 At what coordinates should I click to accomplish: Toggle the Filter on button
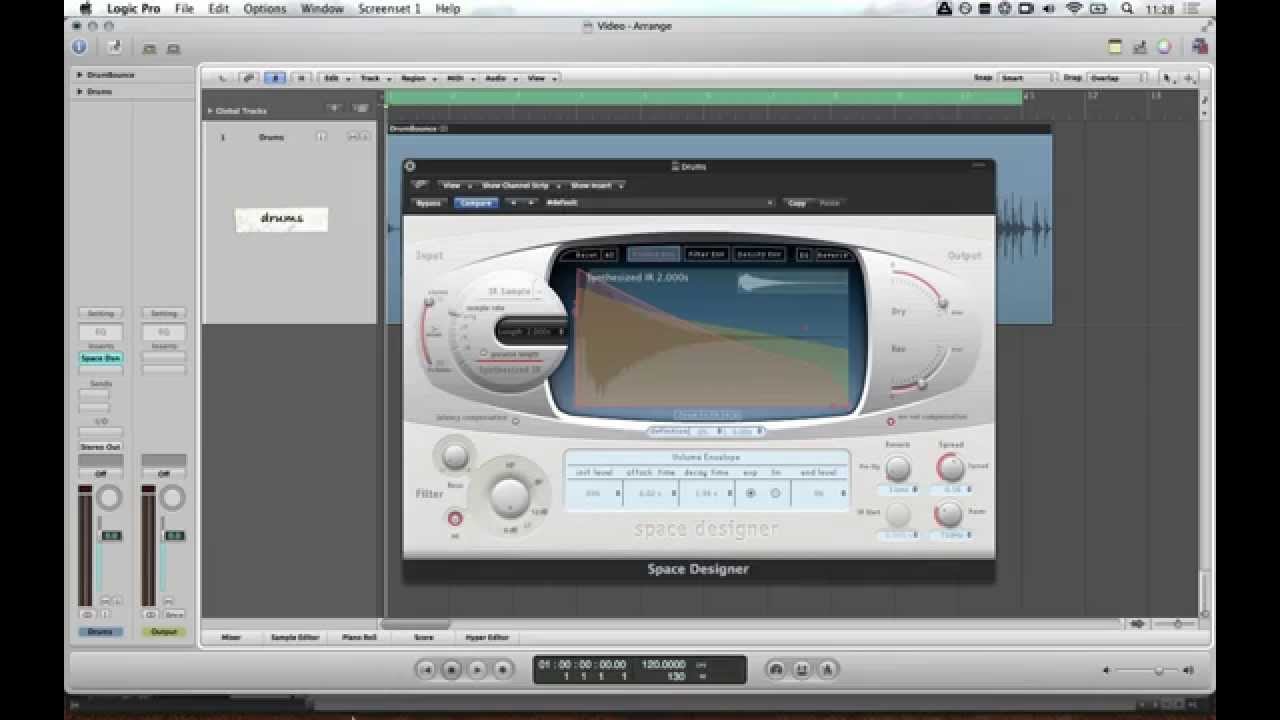[x=455, y=519]
